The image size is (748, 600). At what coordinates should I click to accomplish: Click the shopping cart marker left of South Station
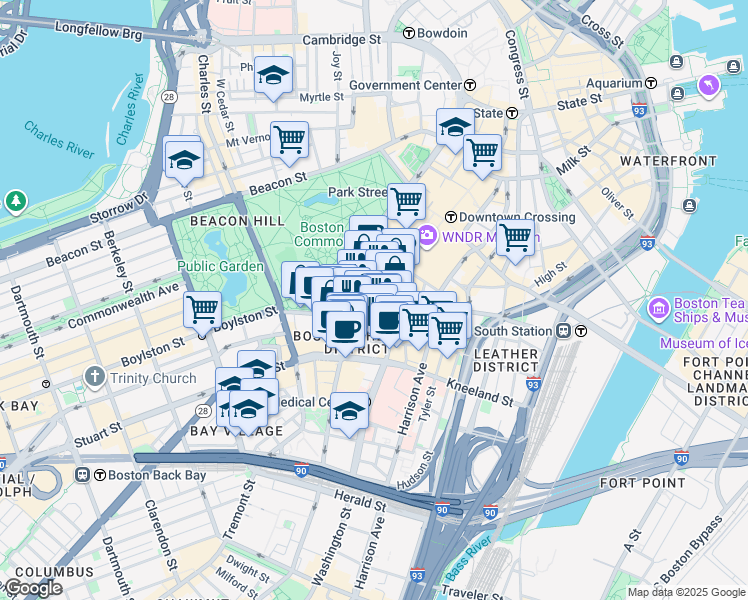coord(447,331)
